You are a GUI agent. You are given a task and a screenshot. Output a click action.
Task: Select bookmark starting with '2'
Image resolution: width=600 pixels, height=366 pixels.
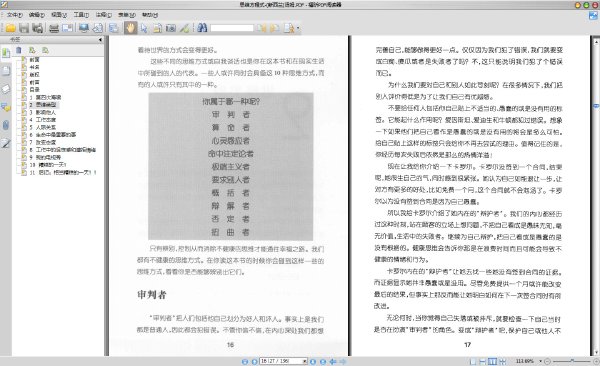click(x=43, y=105)
